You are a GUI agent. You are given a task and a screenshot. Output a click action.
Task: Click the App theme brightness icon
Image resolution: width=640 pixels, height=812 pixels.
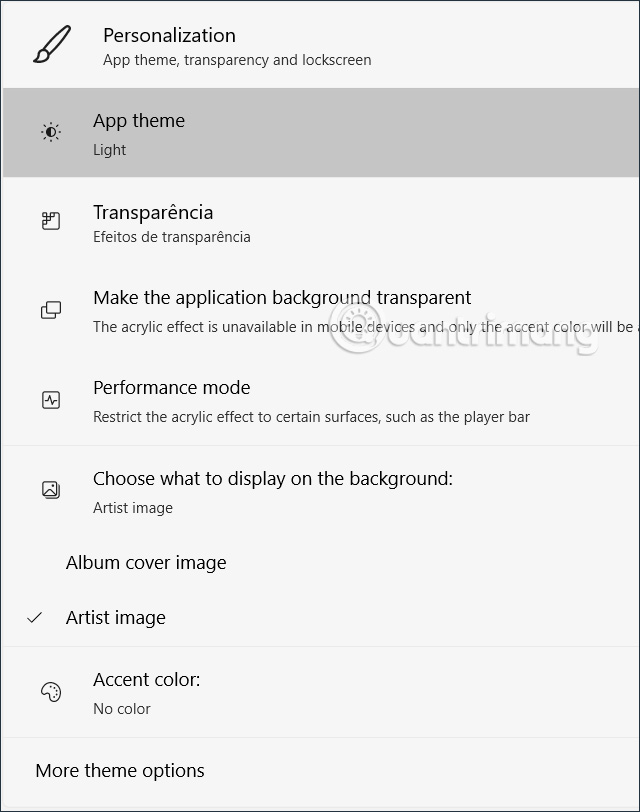tap(51, 132)
